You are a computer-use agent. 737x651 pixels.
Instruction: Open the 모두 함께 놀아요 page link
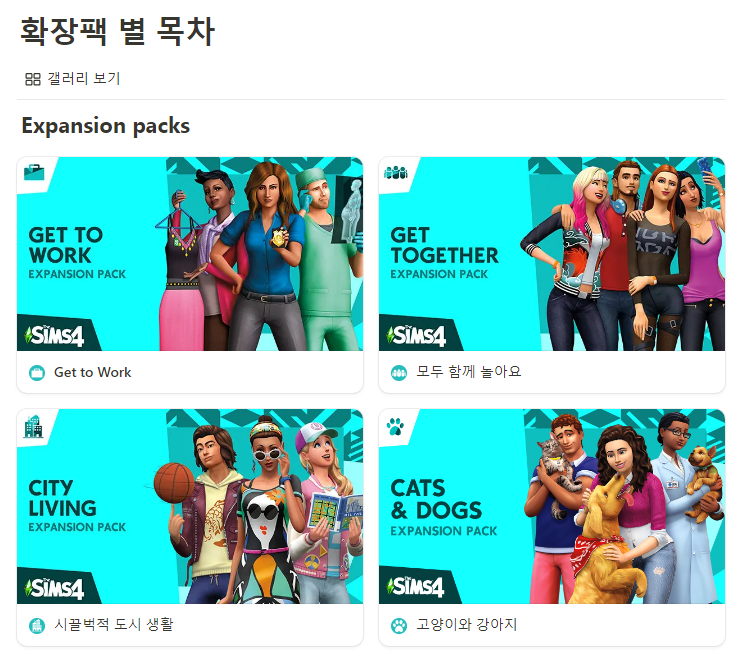[x=469, y=372]
